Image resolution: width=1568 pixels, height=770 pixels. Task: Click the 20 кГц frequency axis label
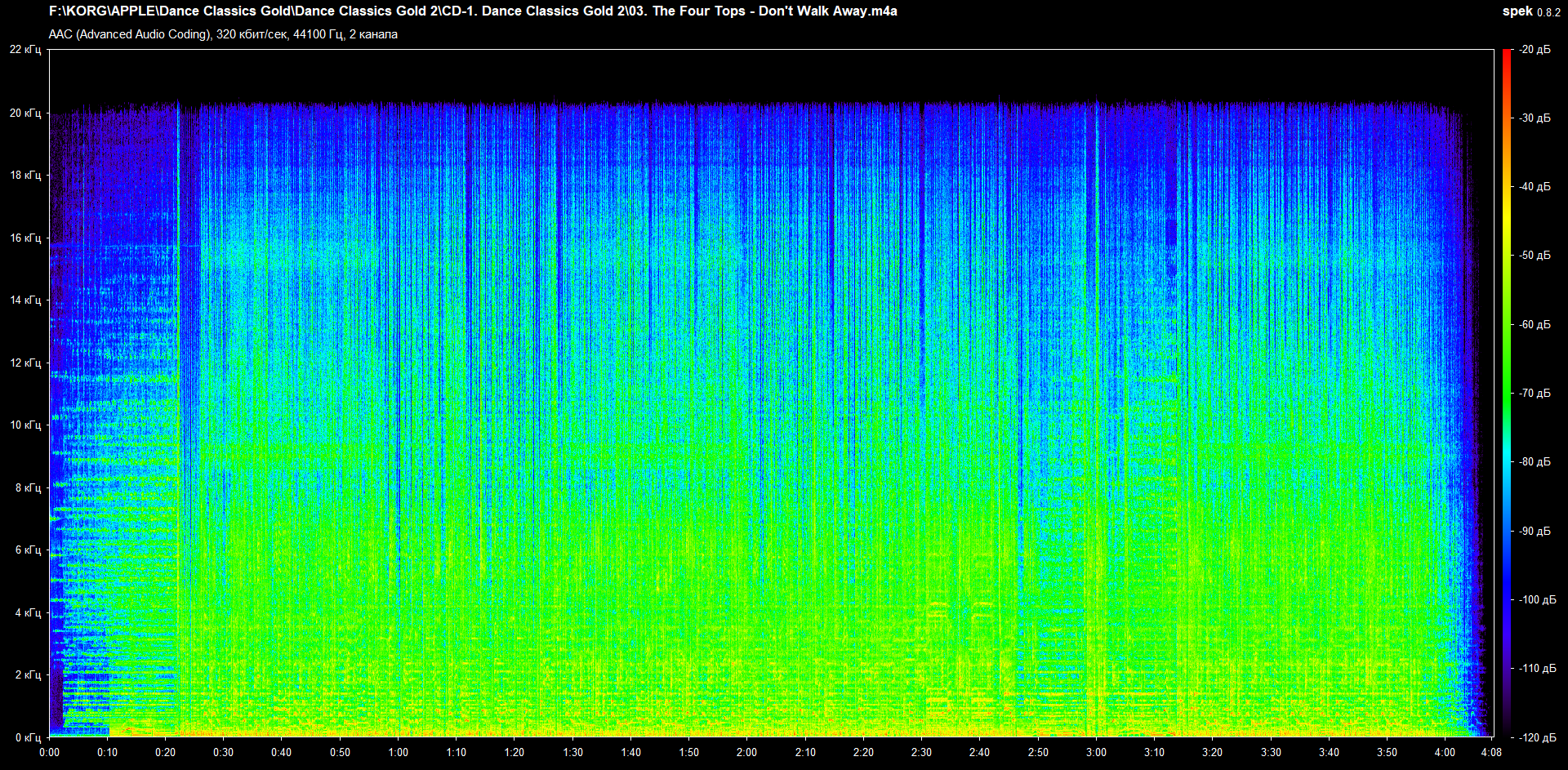25,113
